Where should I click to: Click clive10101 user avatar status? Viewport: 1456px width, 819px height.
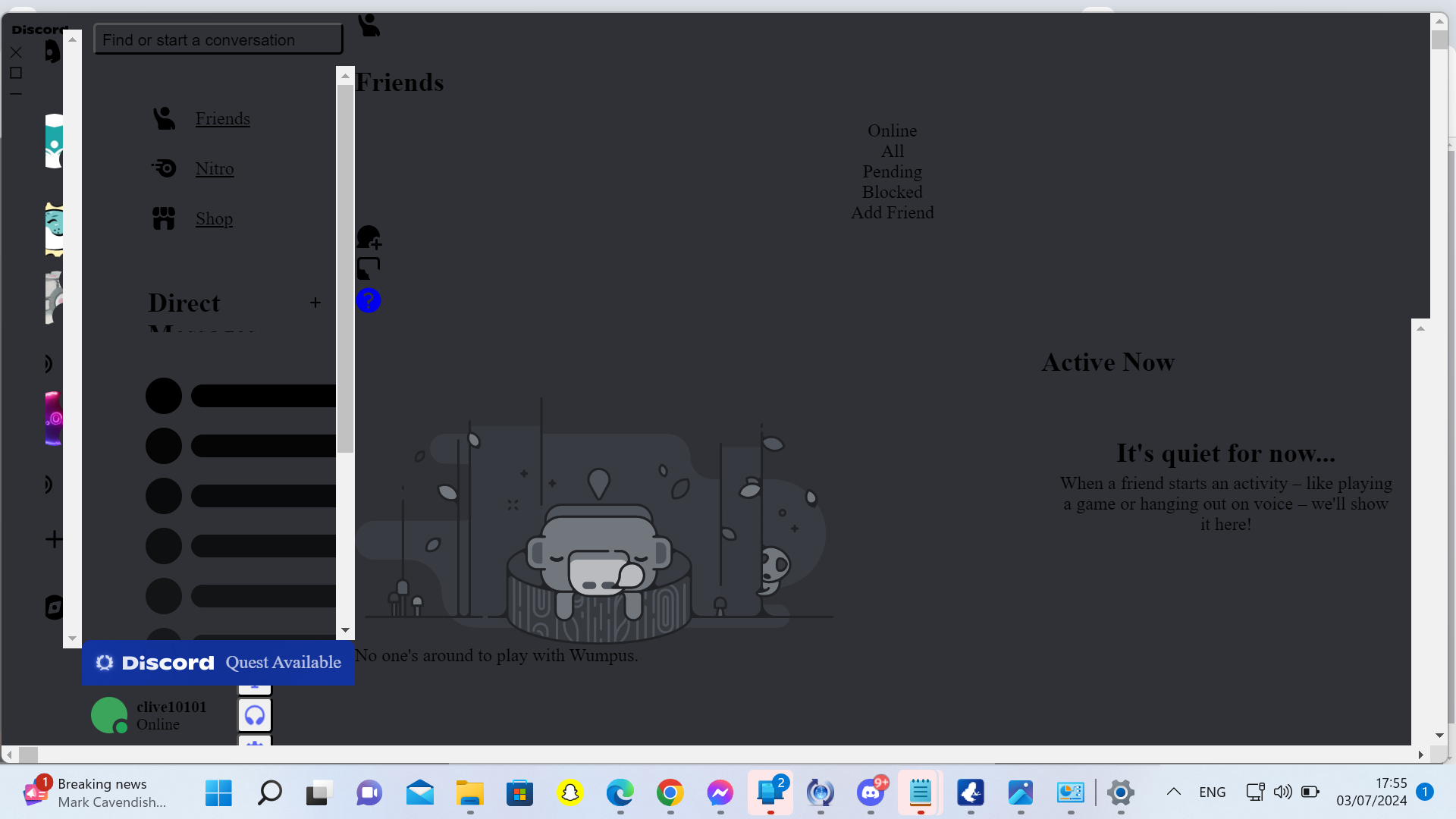tap(109, 715)
